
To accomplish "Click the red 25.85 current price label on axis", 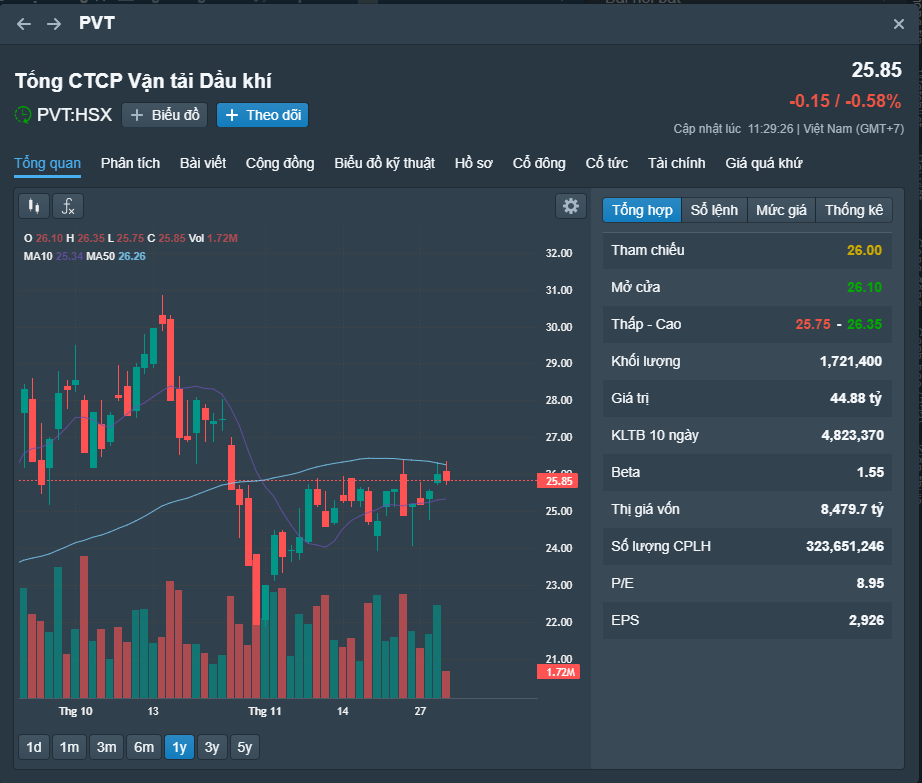I will (x=558, y=481).
